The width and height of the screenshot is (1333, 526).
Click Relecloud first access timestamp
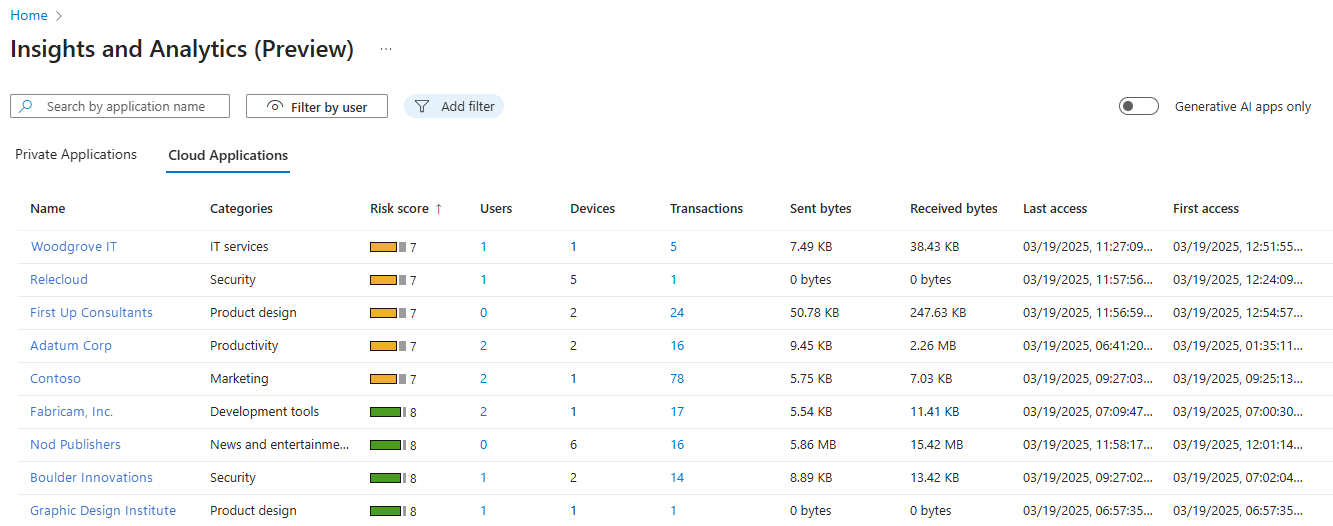1238,280
